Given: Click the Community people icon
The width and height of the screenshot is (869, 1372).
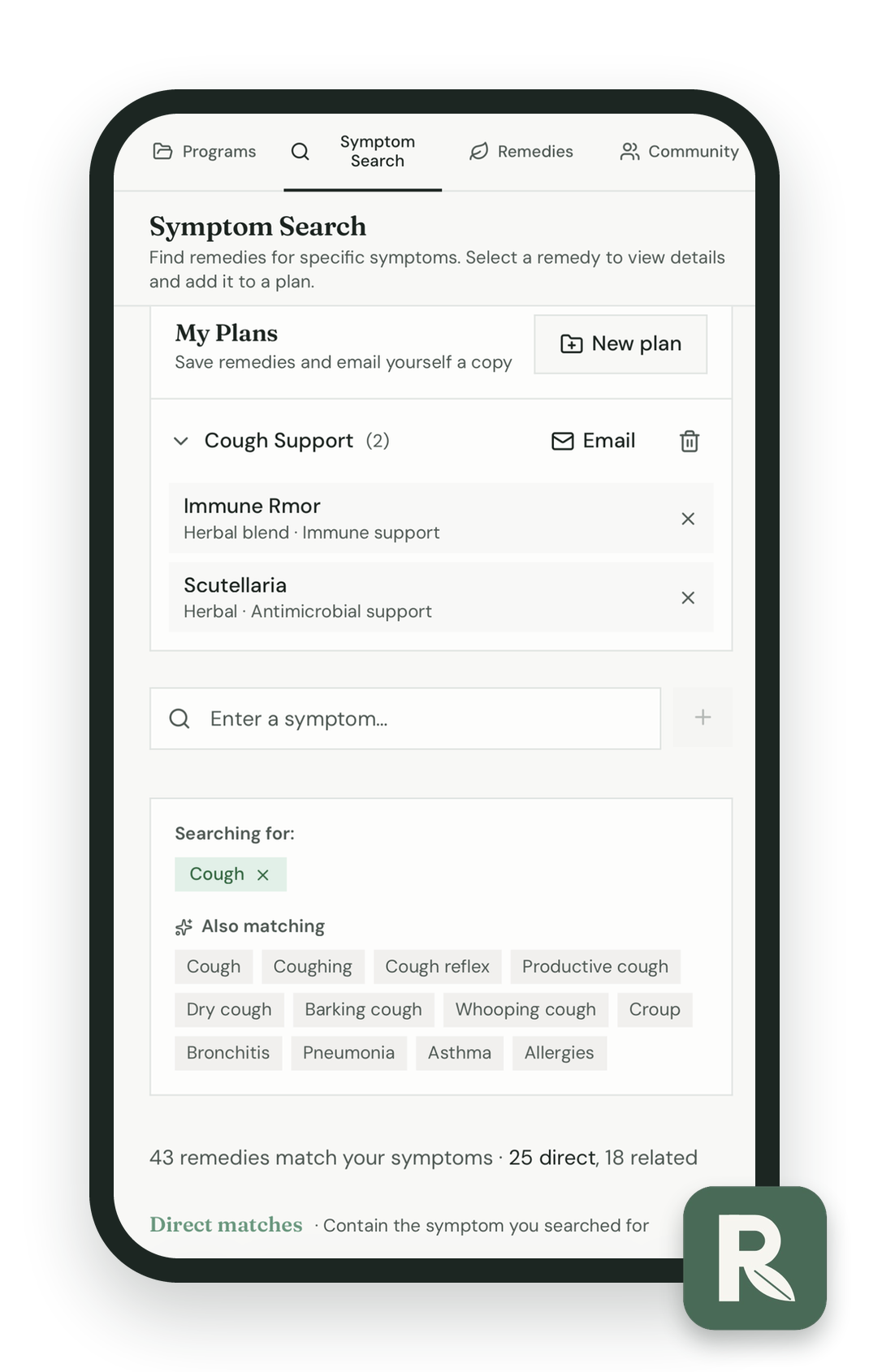Looking at the screenshot, I should (x=629, y=152).
